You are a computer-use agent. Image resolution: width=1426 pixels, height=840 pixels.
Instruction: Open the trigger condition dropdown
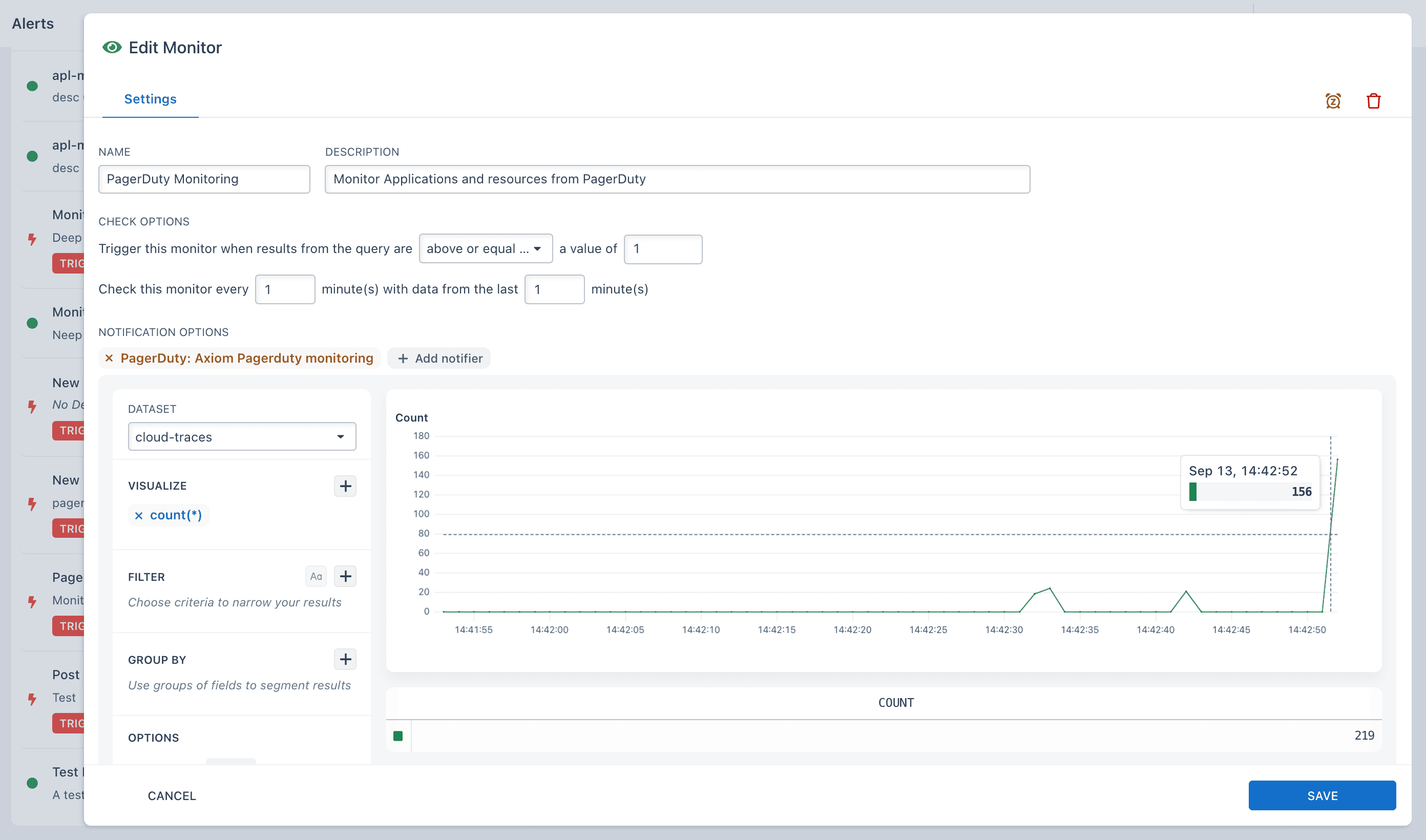click(x=486, y=248)
